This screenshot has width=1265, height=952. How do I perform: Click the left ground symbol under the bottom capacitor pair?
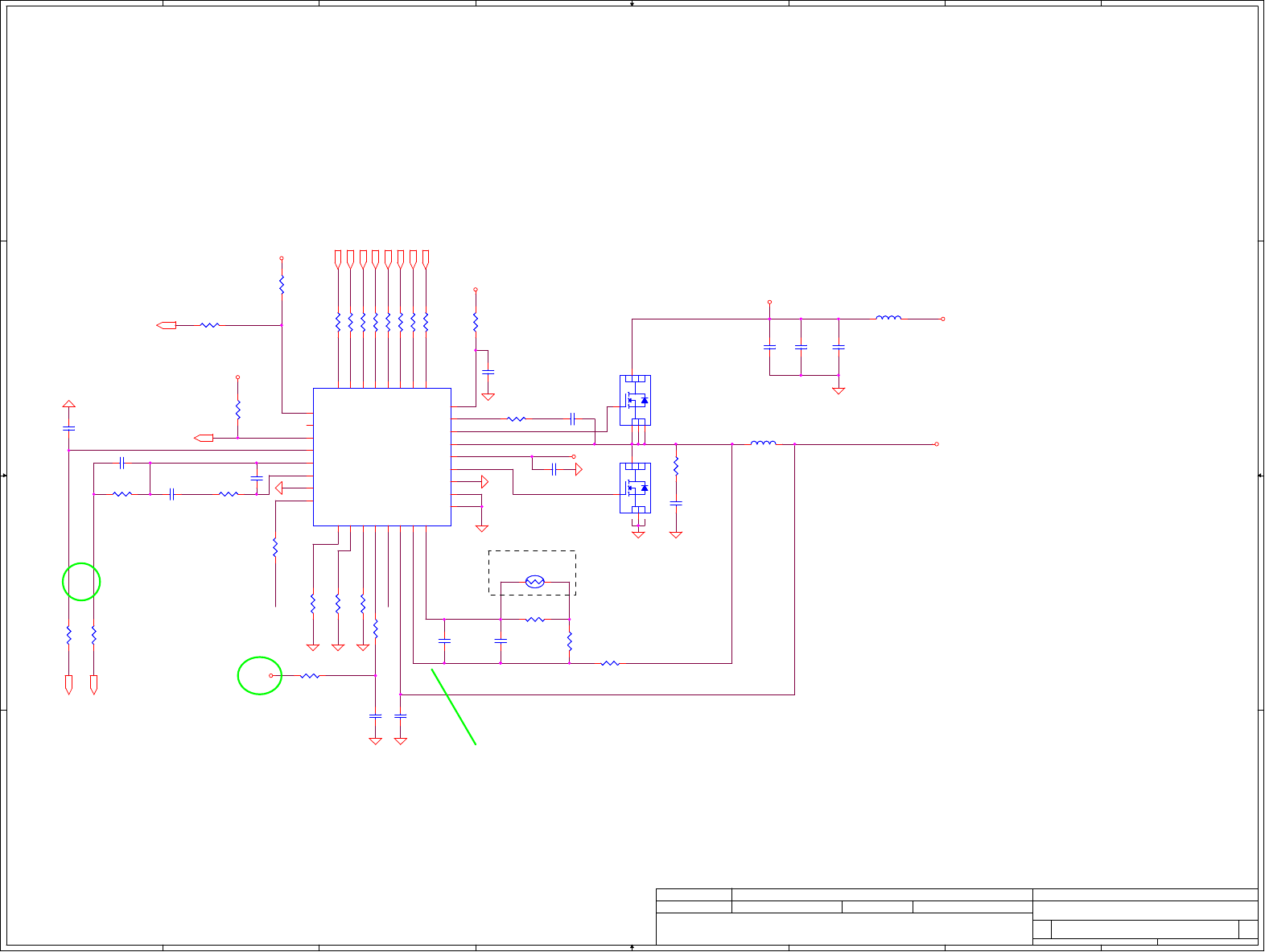[x=375, y=740]
